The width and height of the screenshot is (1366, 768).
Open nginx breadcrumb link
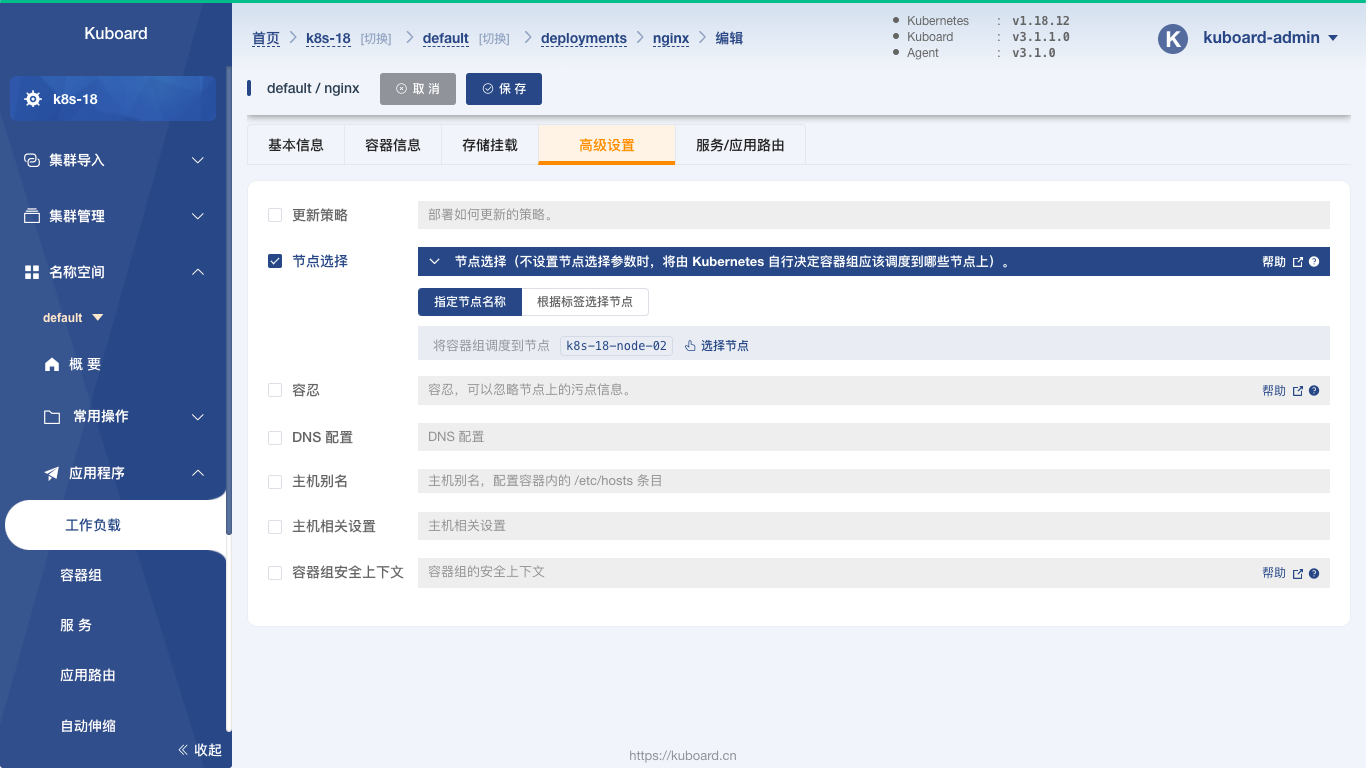tap(671, 39)
